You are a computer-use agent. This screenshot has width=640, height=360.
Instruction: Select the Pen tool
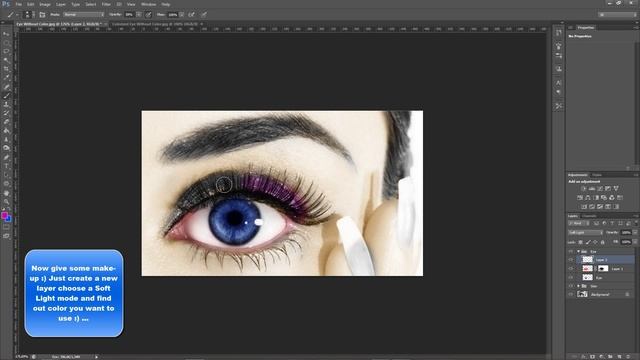click(x=6, y=157)
